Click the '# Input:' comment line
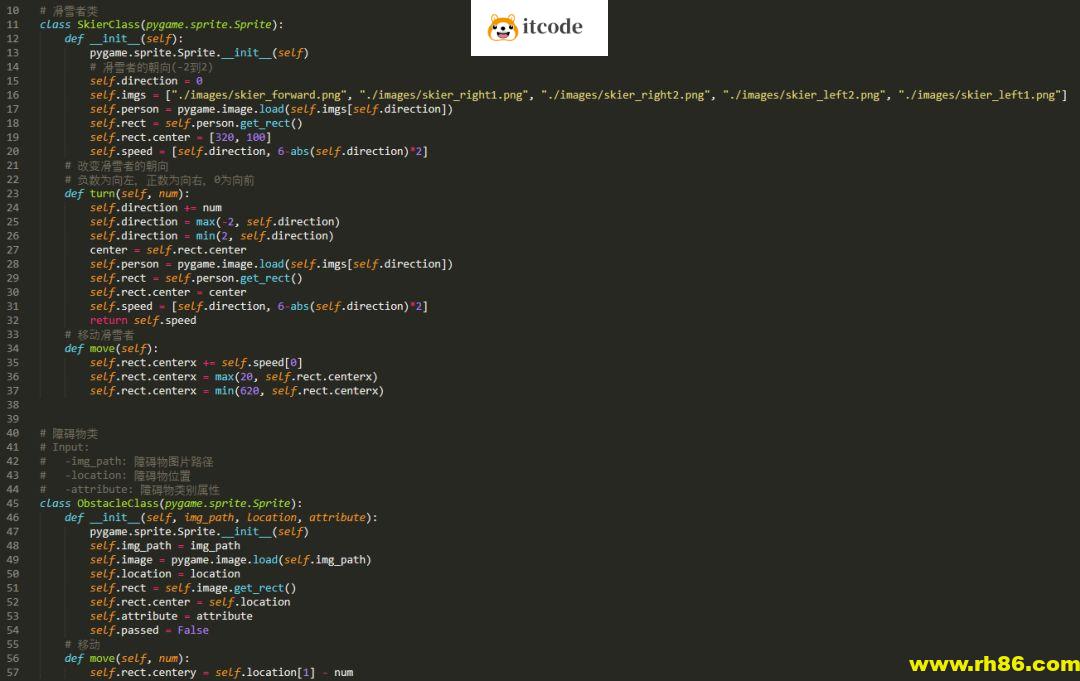This screenshot has height=681, width=1080. tap(65, 447)
